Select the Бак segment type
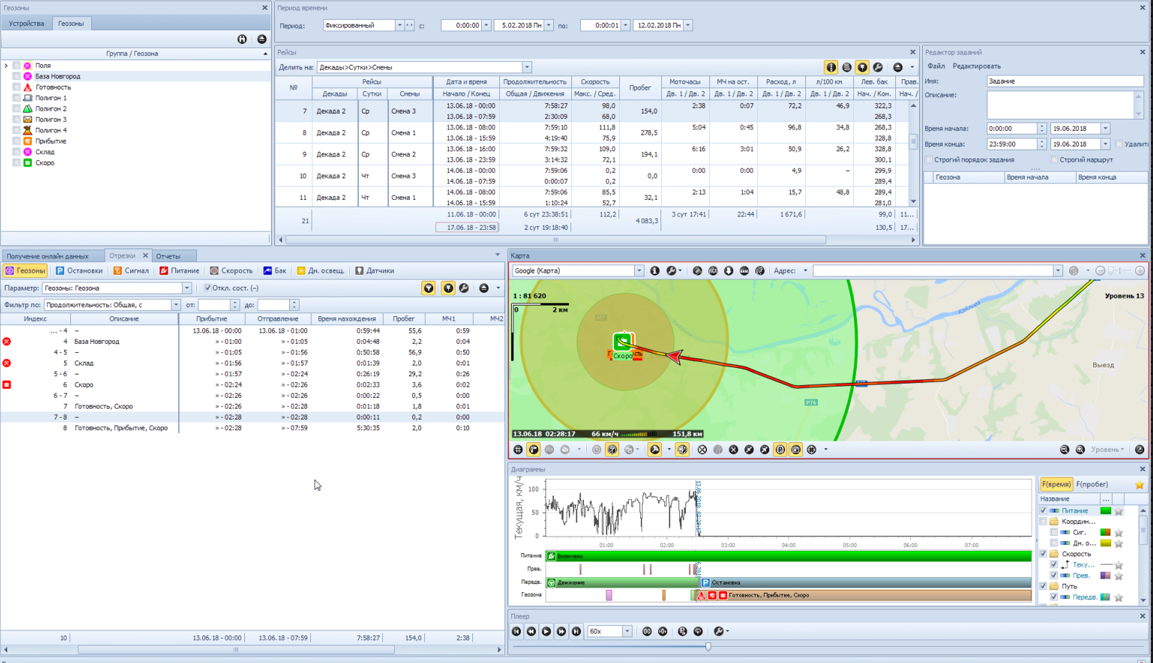The image size is (1153, 663). [275, 270]
